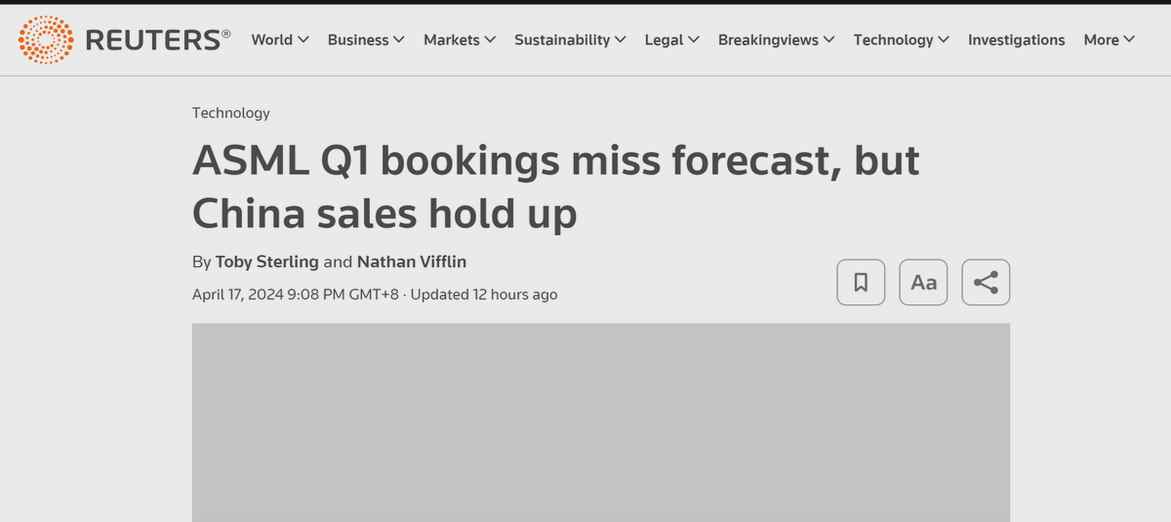Share the article via share icon
This screenshot has width=1171, height=522.
point(986,282)
